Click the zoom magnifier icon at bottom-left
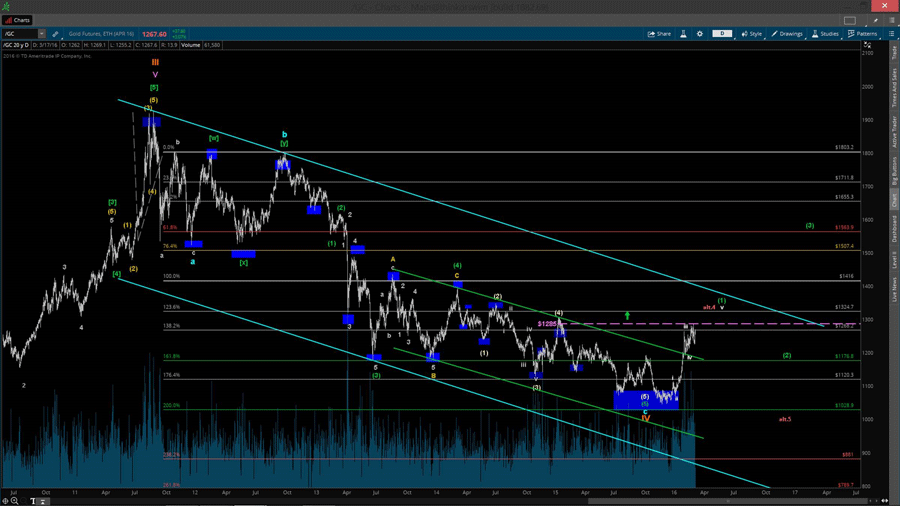 (15, 501)
